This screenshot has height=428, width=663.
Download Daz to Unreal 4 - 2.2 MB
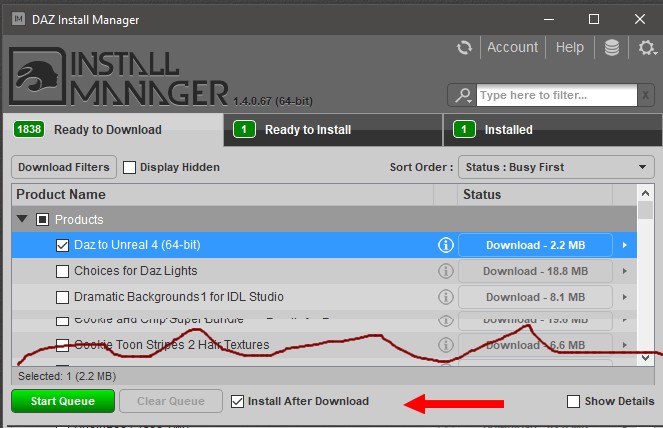535,245
